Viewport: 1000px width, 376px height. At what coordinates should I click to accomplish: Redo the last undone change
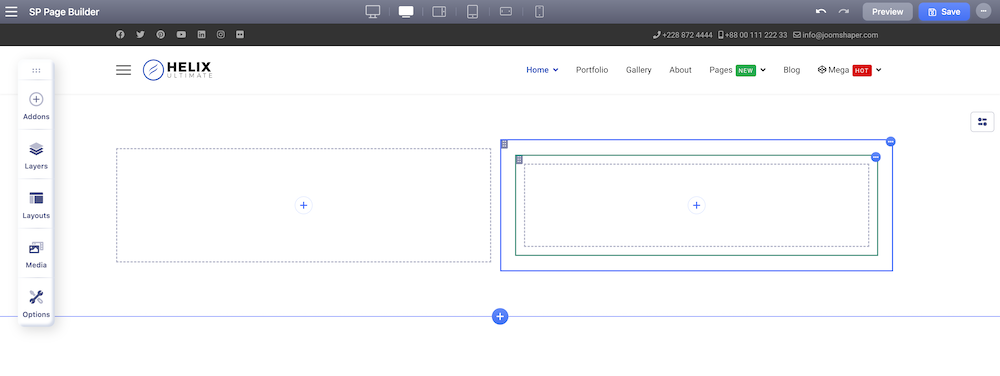[844, 11]
